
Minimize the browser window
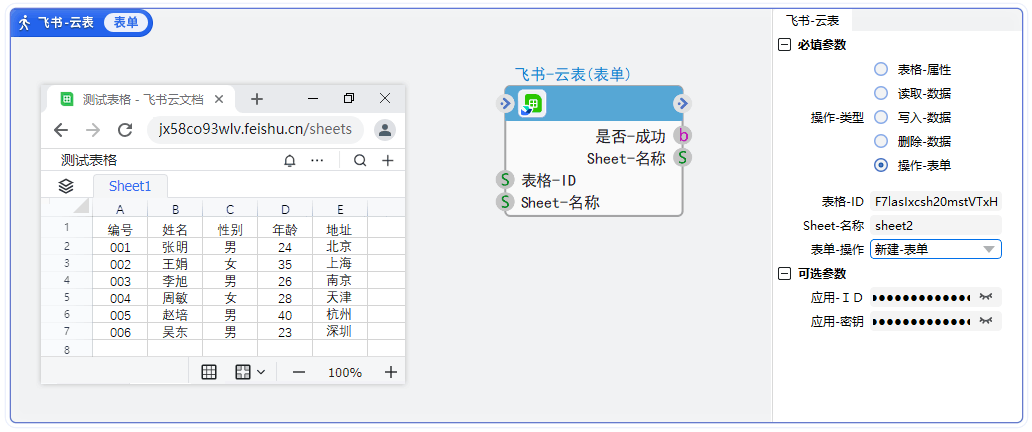[x=313, y=99]
